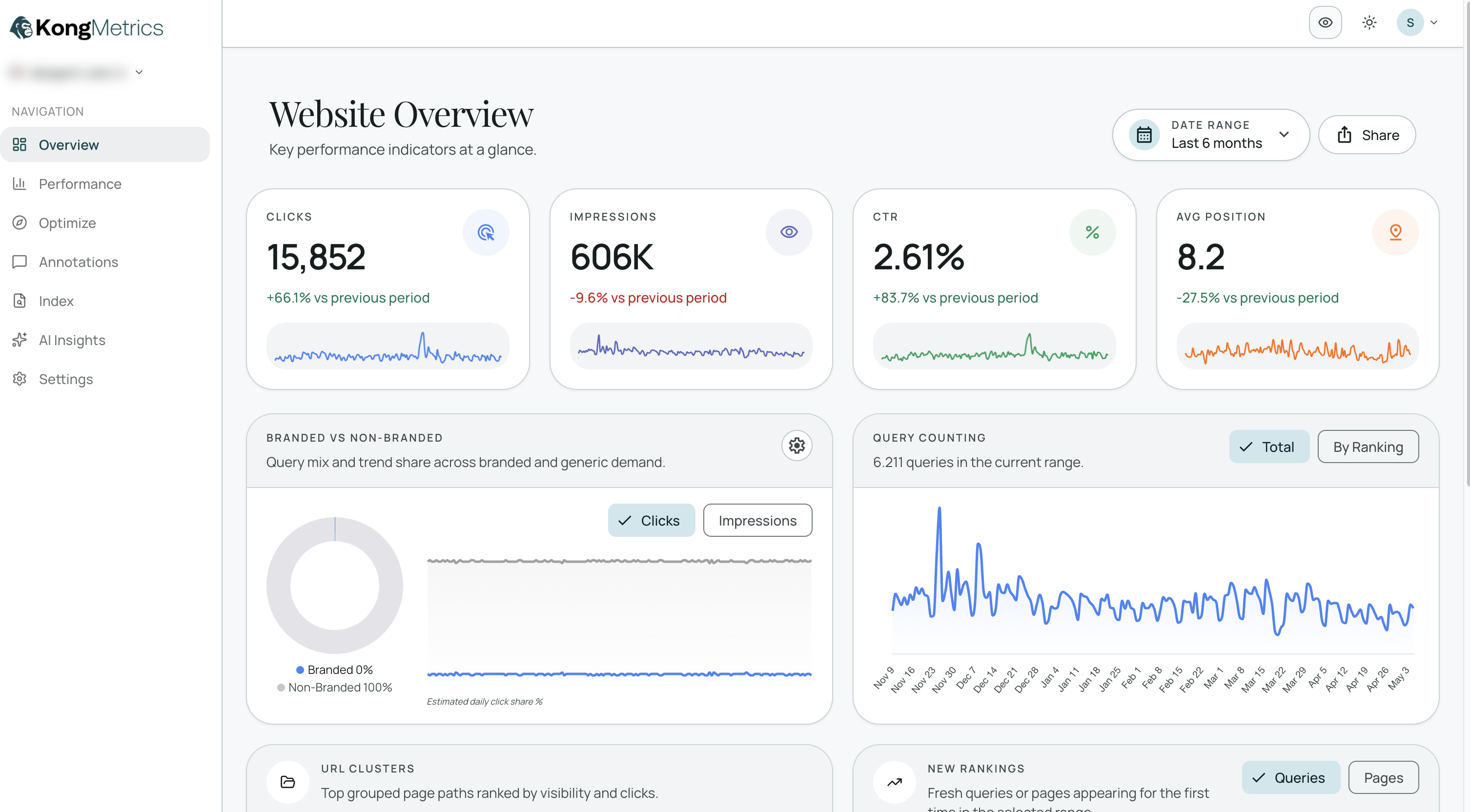The image size is (1470, 812).
Task: Click the Clicks card cursor icon
Action: click(486, 232)
